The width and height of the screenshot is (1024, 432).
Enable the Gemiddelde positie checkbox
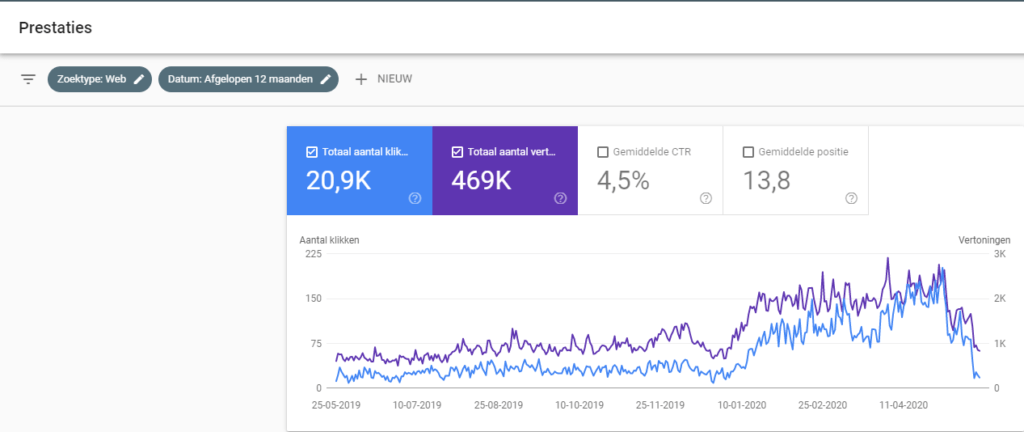[748, 152]
